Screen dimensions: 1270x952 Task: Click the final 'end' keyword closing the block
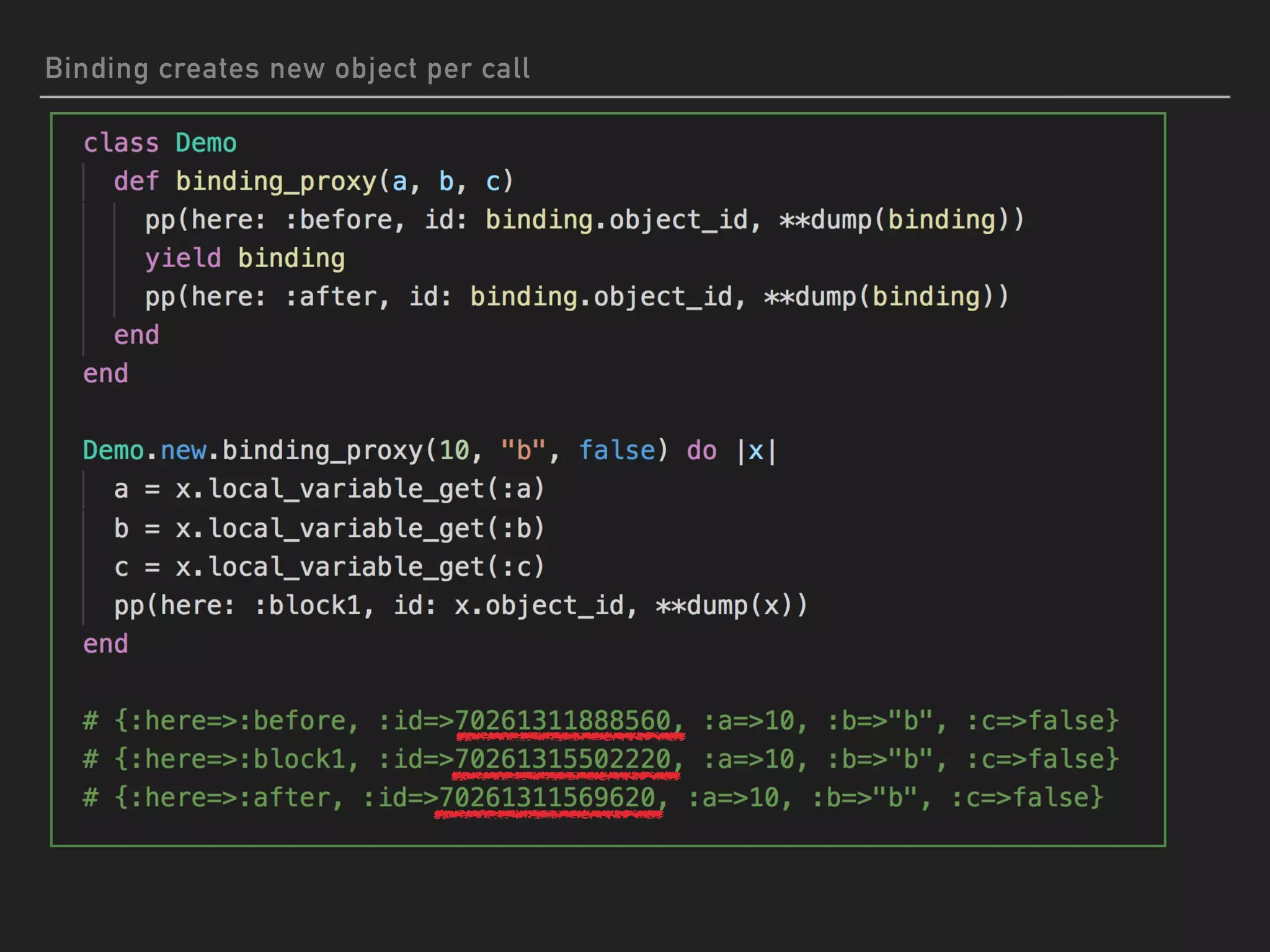click(106, 644)
